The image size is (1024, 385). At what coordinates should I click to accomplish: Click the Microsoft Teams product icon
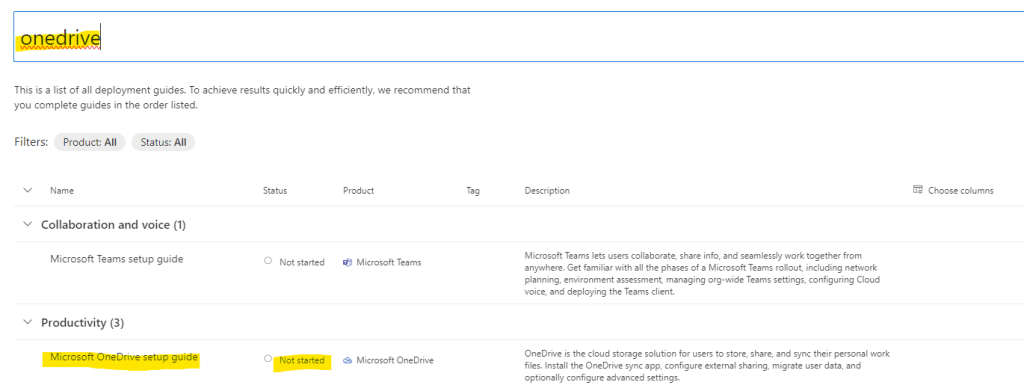point(347,262)
